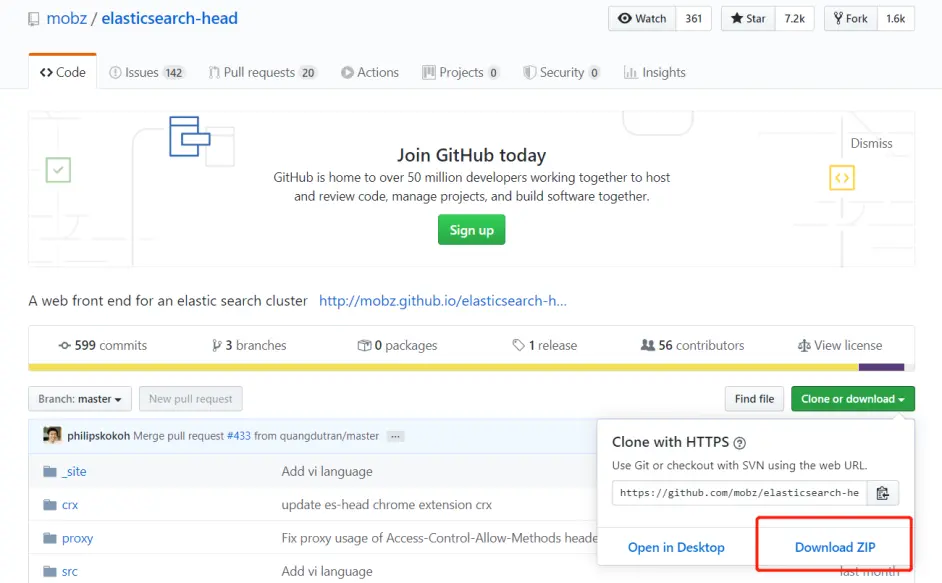Image resolution: width=942 pixels, height=583 pixels.
Task: Expand the commit message ellipsis button
Action: pos(395,436)
